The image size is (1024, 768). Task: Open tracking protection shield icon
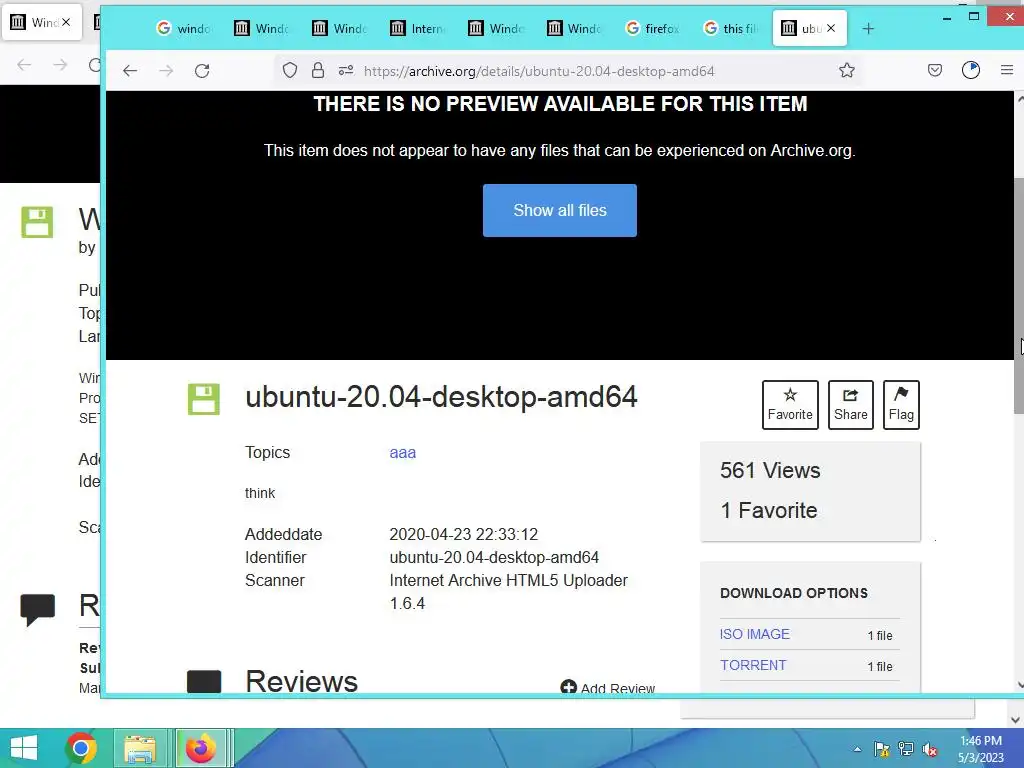point(290,71)
